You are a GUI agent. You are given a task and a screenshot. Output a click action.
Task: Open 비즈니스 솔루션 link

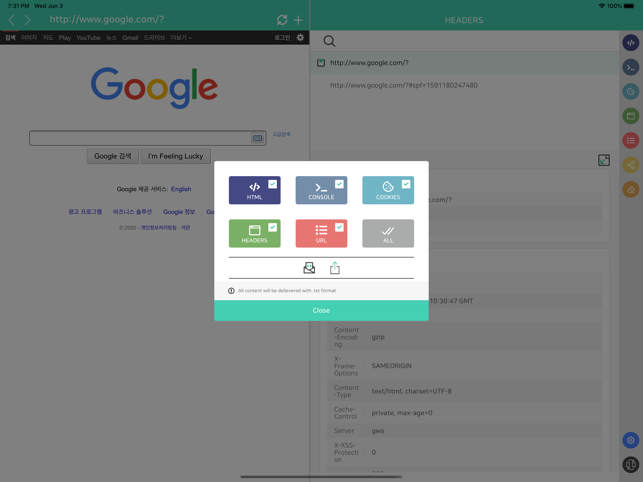(132, 212)
